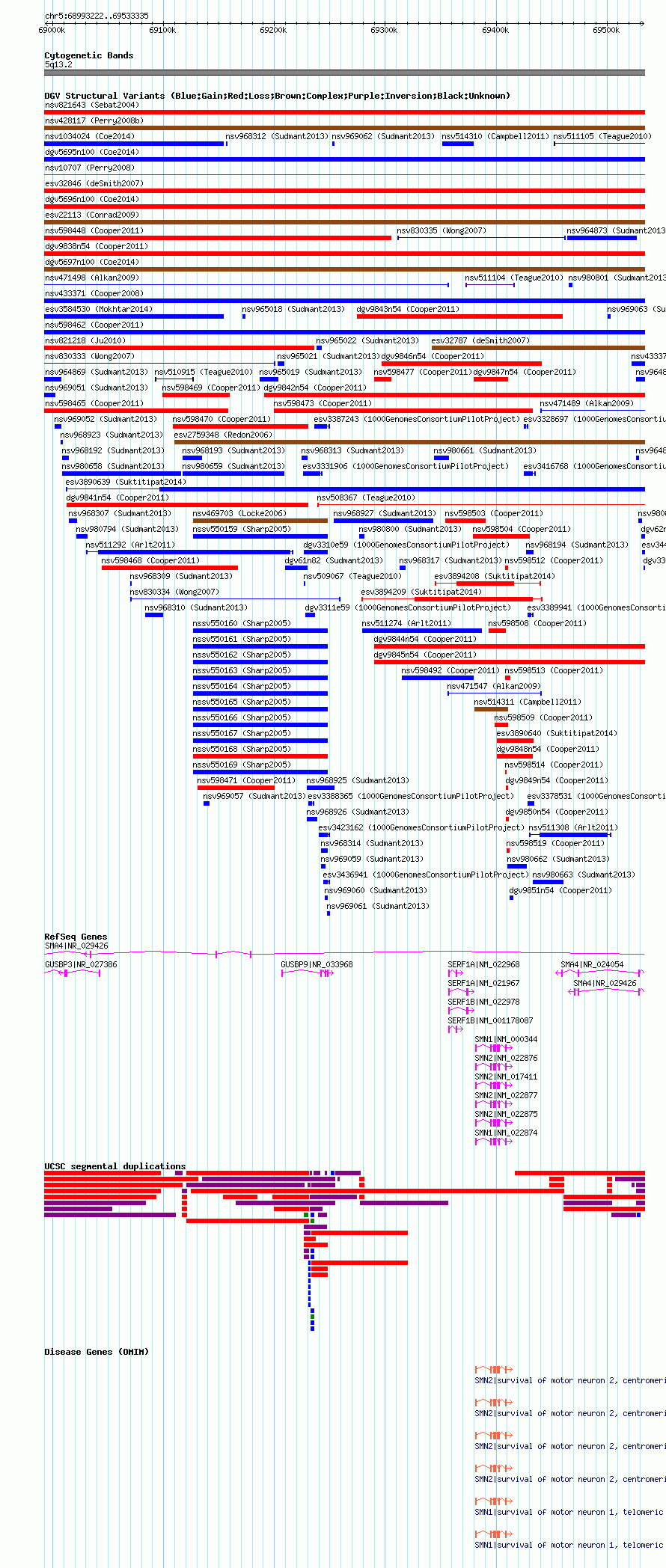Click the brown bar under nsv428117 (Perry2008b)
The width and height of the screenshot is (666, 1568).
coord(344,128)
